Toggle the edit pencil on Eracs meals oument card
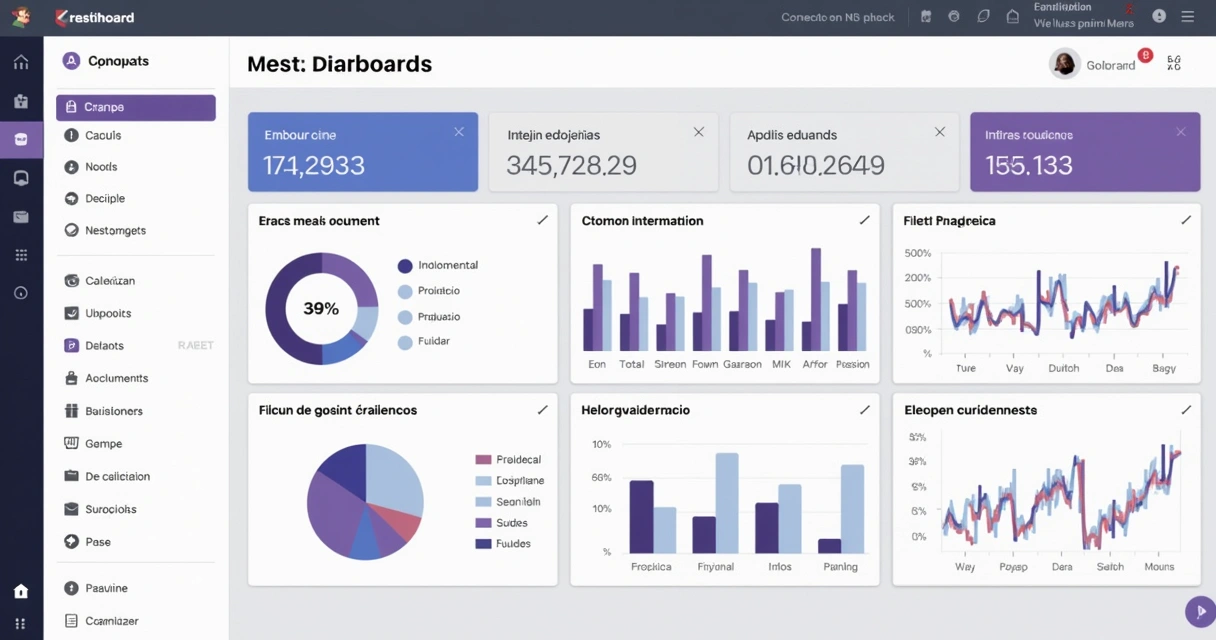The image size is (1216, 640). 543,219
